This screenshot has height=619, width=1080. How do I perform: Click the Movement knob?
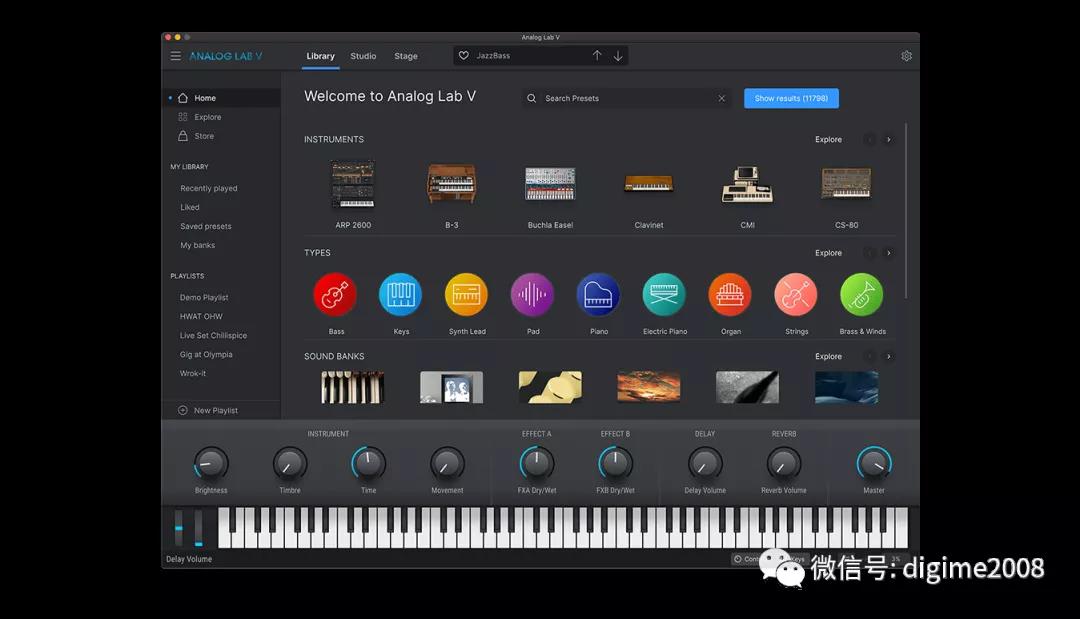coord(447,463)
